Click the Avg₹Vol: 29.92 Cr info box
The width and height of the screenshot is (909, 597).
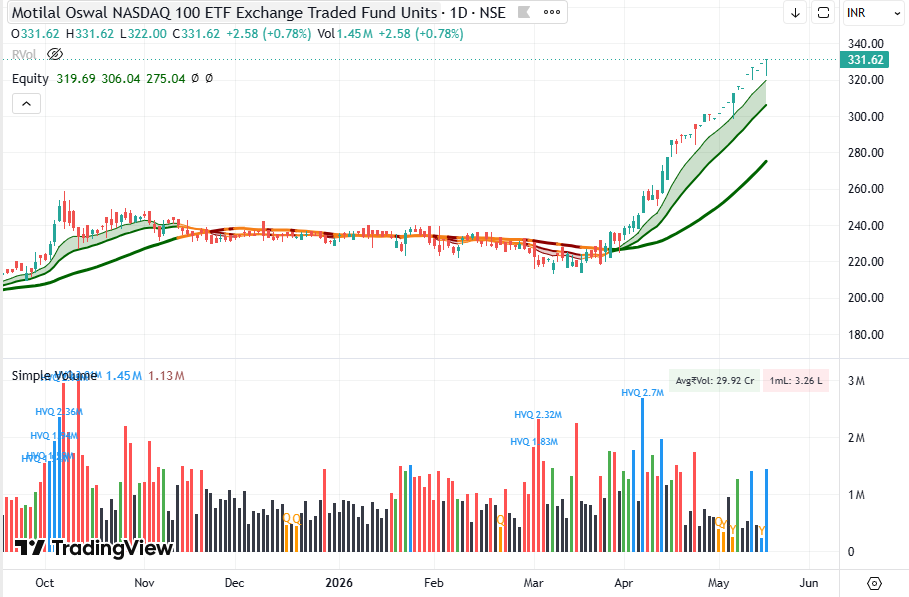point(714,381)
